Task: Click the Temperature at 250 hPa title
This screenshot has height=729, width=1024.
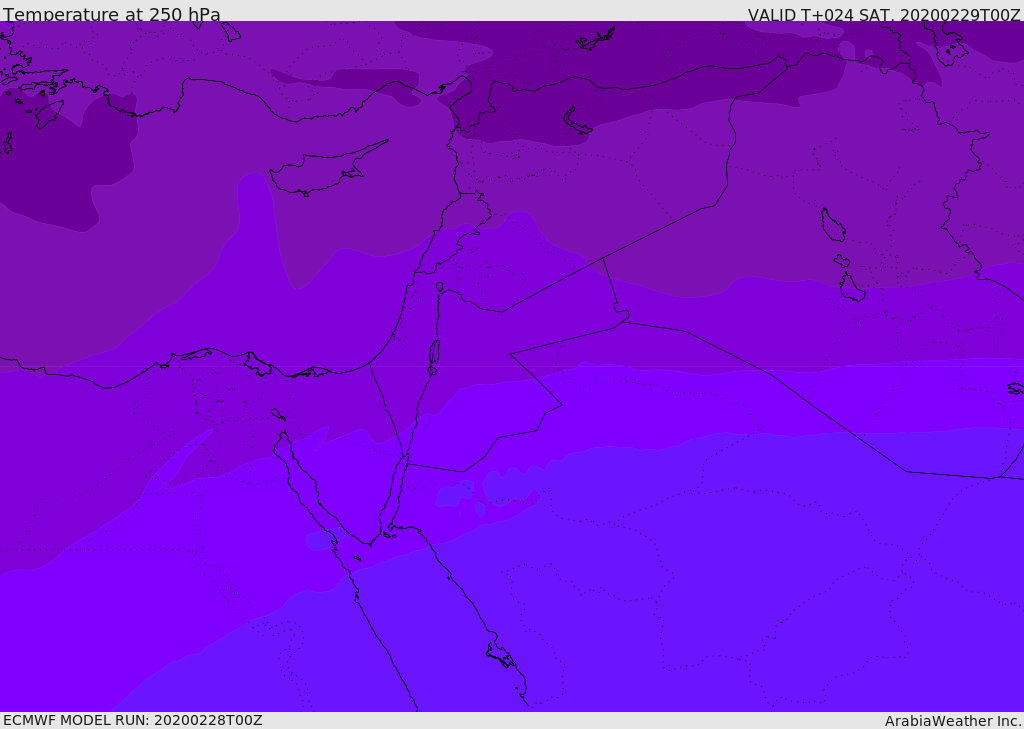Action: click(112, 15)
